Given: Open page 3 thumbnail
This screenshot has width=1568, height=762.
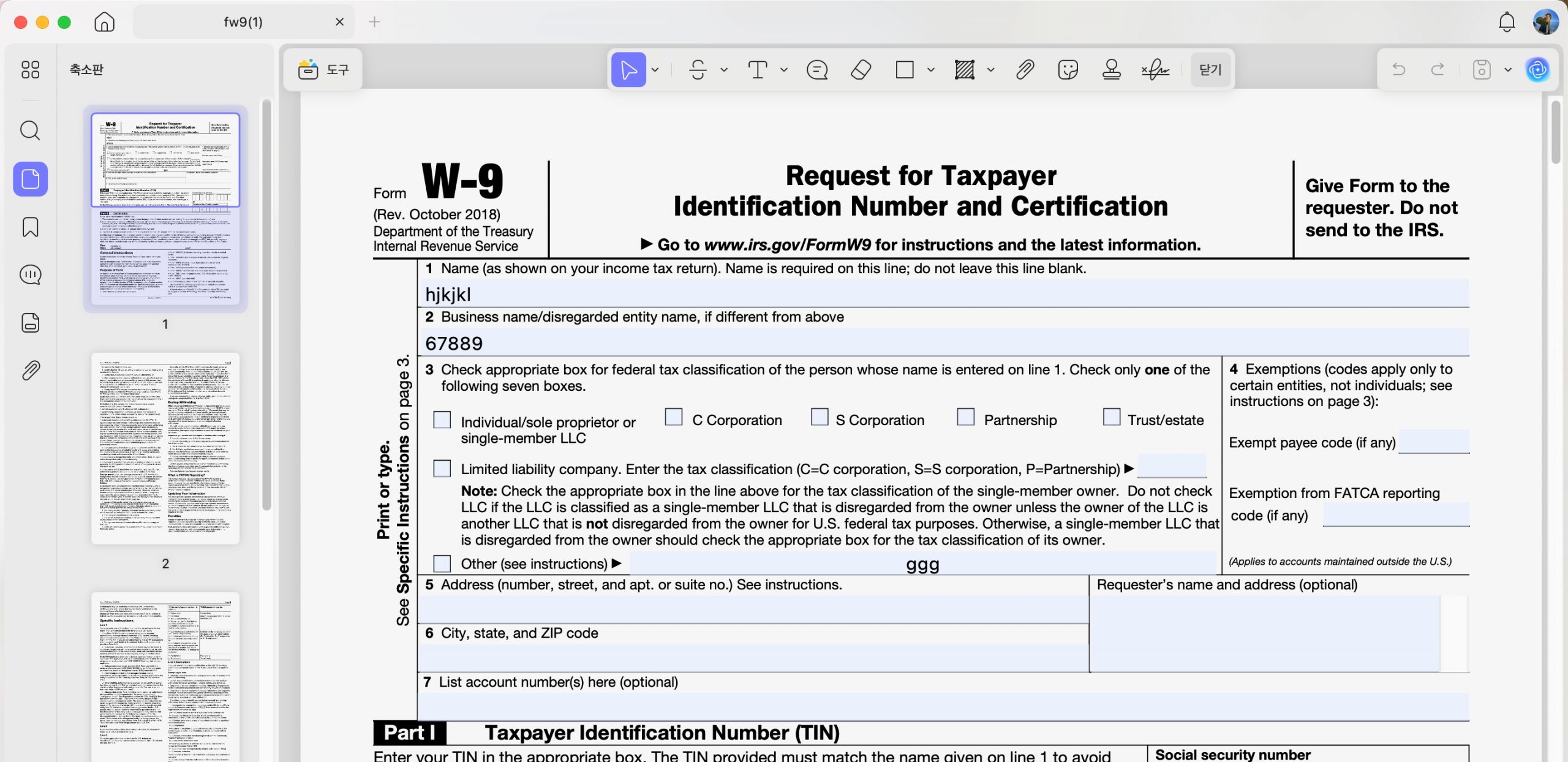Looking at the screenshot, I should (165, 677).
